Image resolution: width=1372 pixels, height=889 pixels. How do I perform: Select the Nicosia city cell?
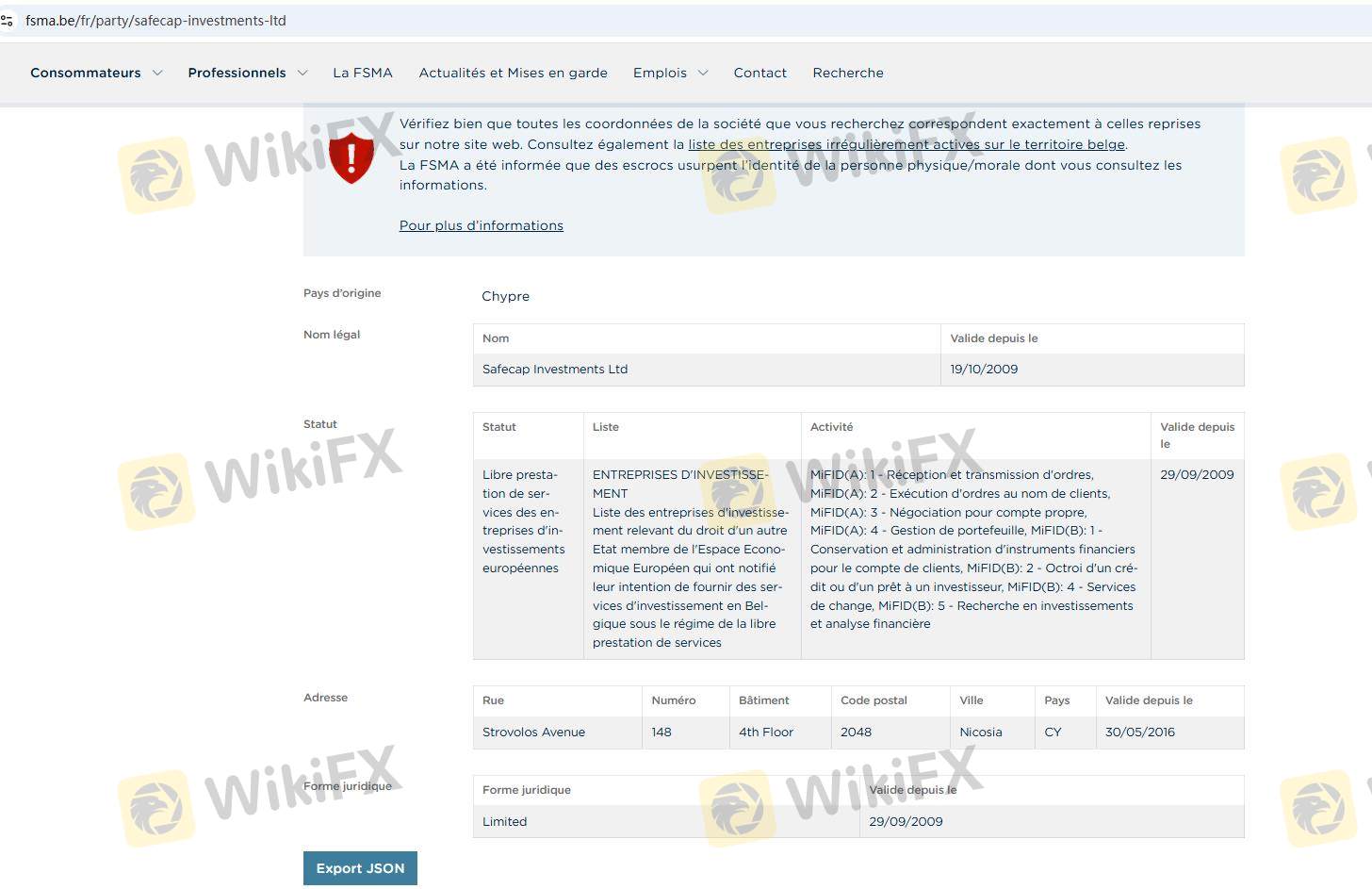tap(992, 733)
